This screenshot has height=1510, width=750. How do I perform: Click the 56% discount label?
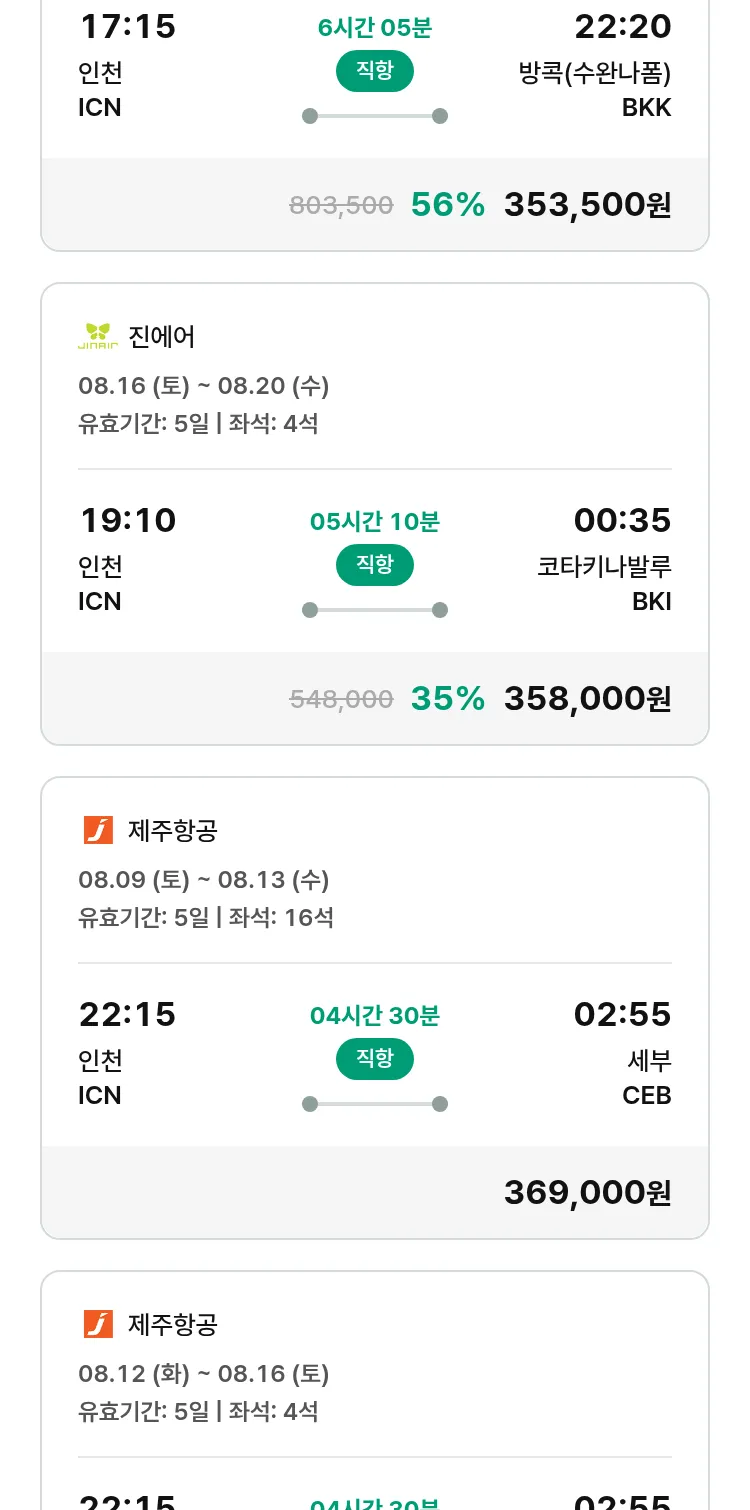[x=447, y=204]
